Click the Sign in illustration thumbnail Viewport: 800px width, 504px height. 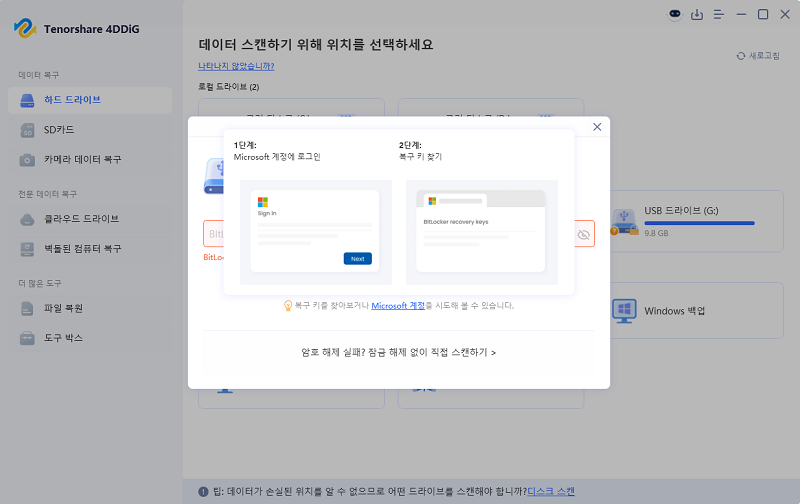316,232
